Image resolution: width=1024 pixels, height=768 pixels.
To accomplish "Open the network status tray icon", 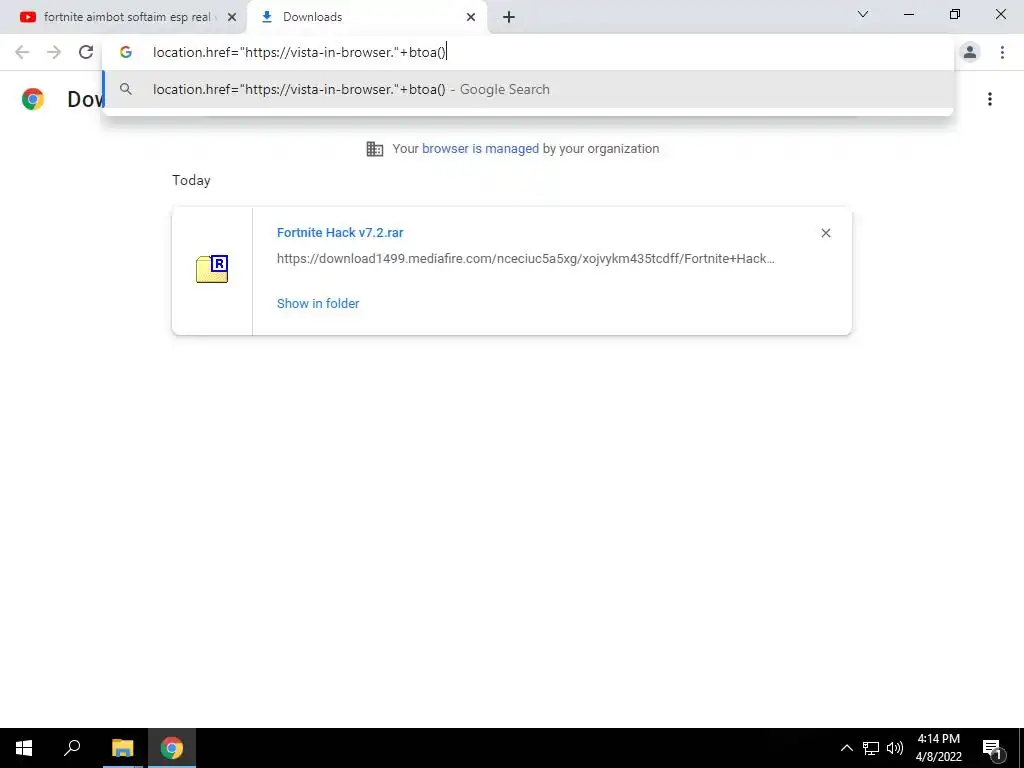I will pos(871,748).
